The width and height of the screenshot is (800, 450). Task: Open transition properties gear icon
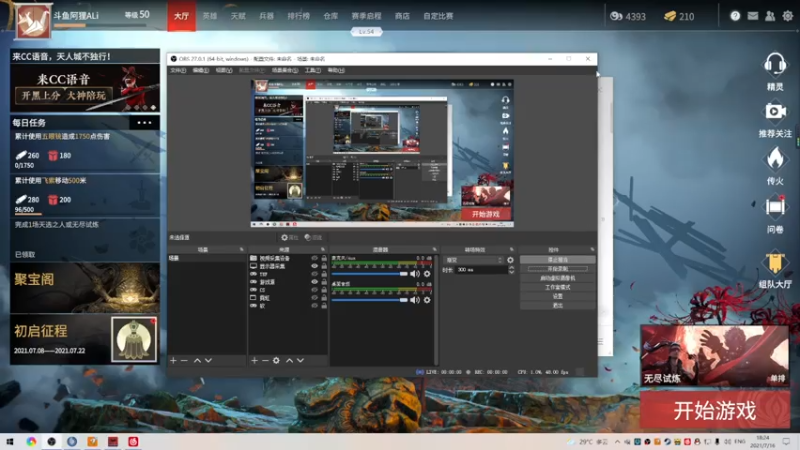pos(510,260)
